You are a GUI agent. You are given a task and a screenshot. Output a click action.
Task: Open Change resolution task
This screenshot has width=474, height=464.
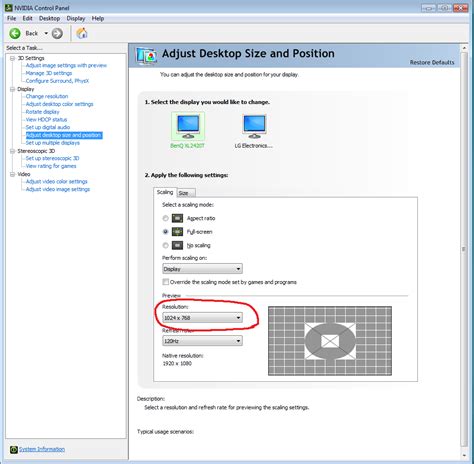point(47,96)
